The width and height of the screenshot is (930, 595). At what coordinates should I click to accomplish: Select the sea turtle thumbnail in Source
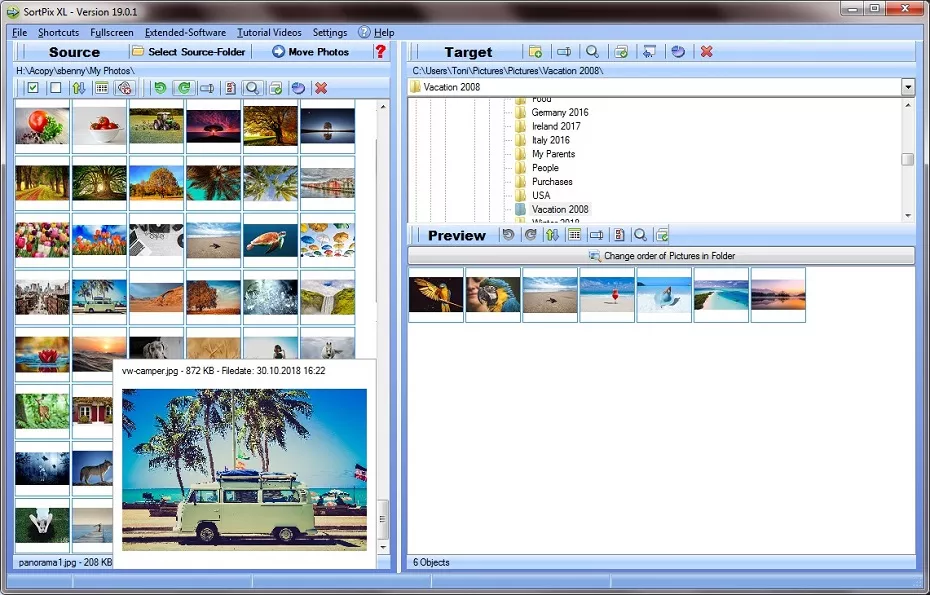tap(270, 239)
